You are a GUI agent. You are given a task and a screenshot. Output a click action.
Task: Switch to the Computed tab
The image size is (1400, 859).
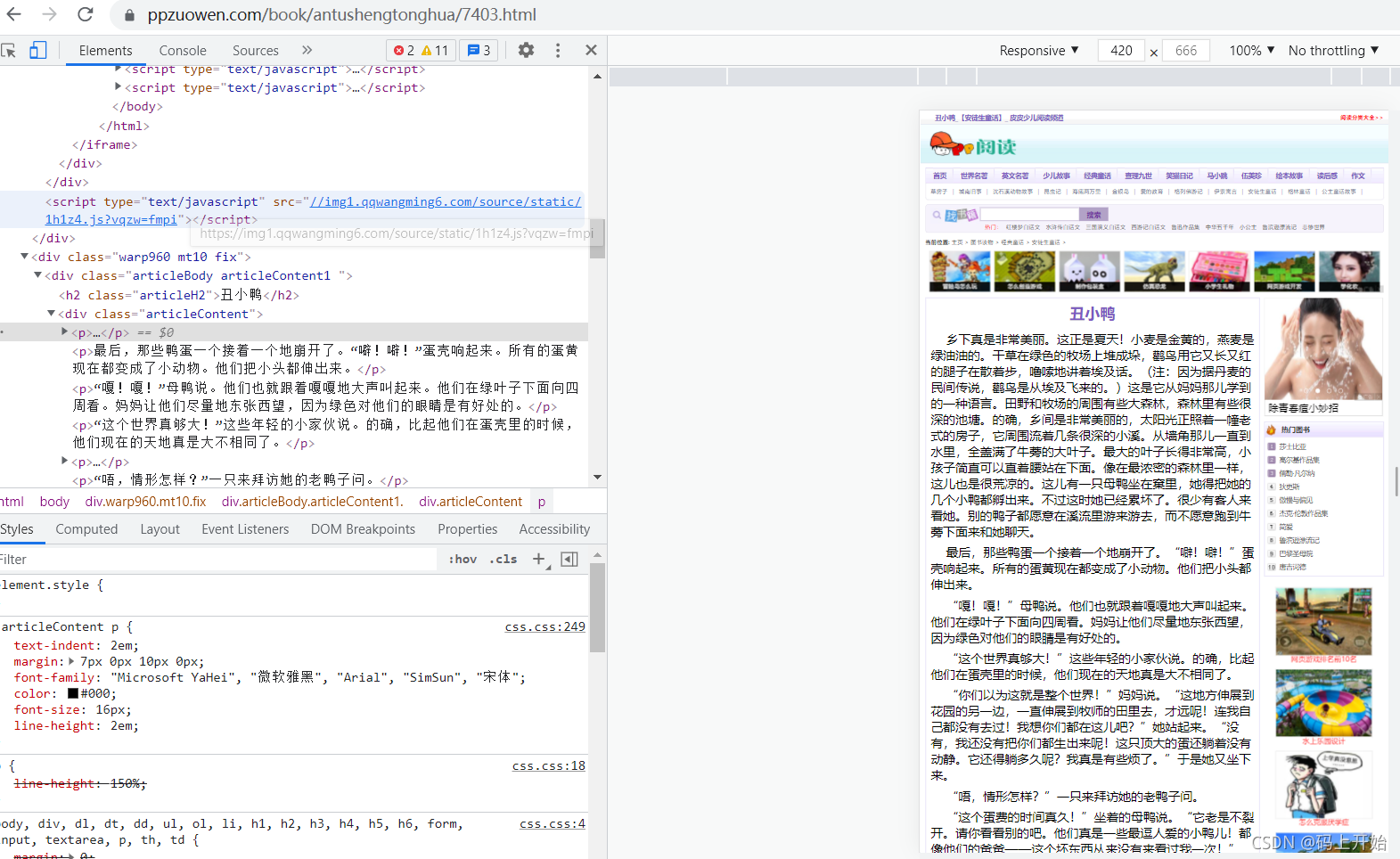[86, 529]
